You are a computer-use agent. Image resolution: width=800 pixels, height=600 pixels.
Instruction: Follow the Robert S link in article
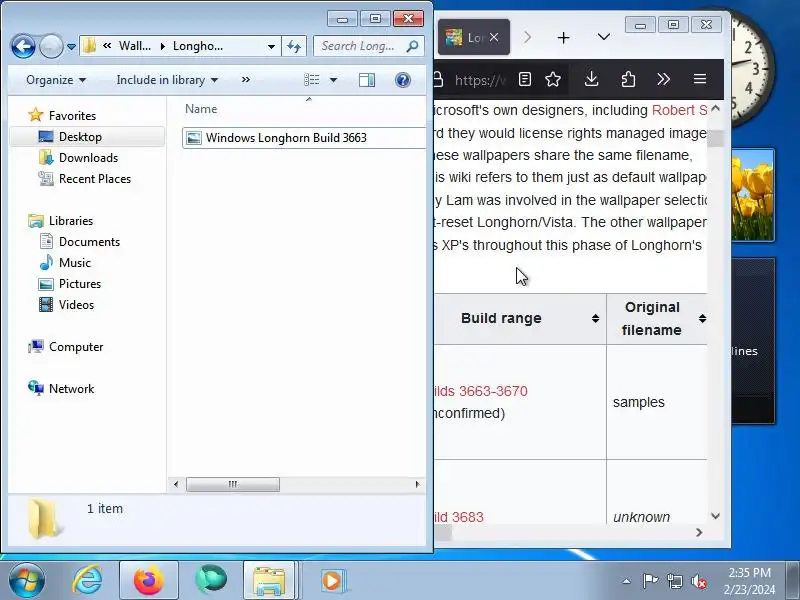[x=680, y=110]
